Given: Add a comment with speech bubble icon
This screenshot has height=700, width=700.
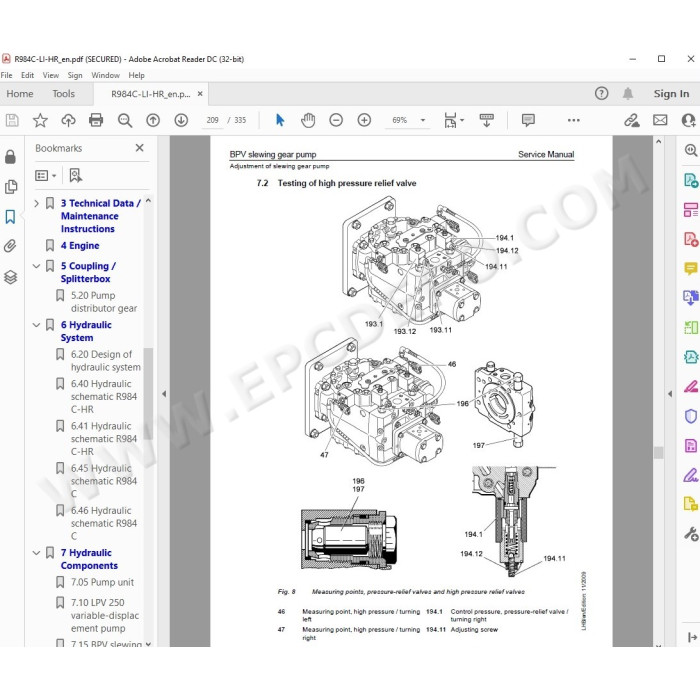Looking at the screenshot, I should coord(528,120).
